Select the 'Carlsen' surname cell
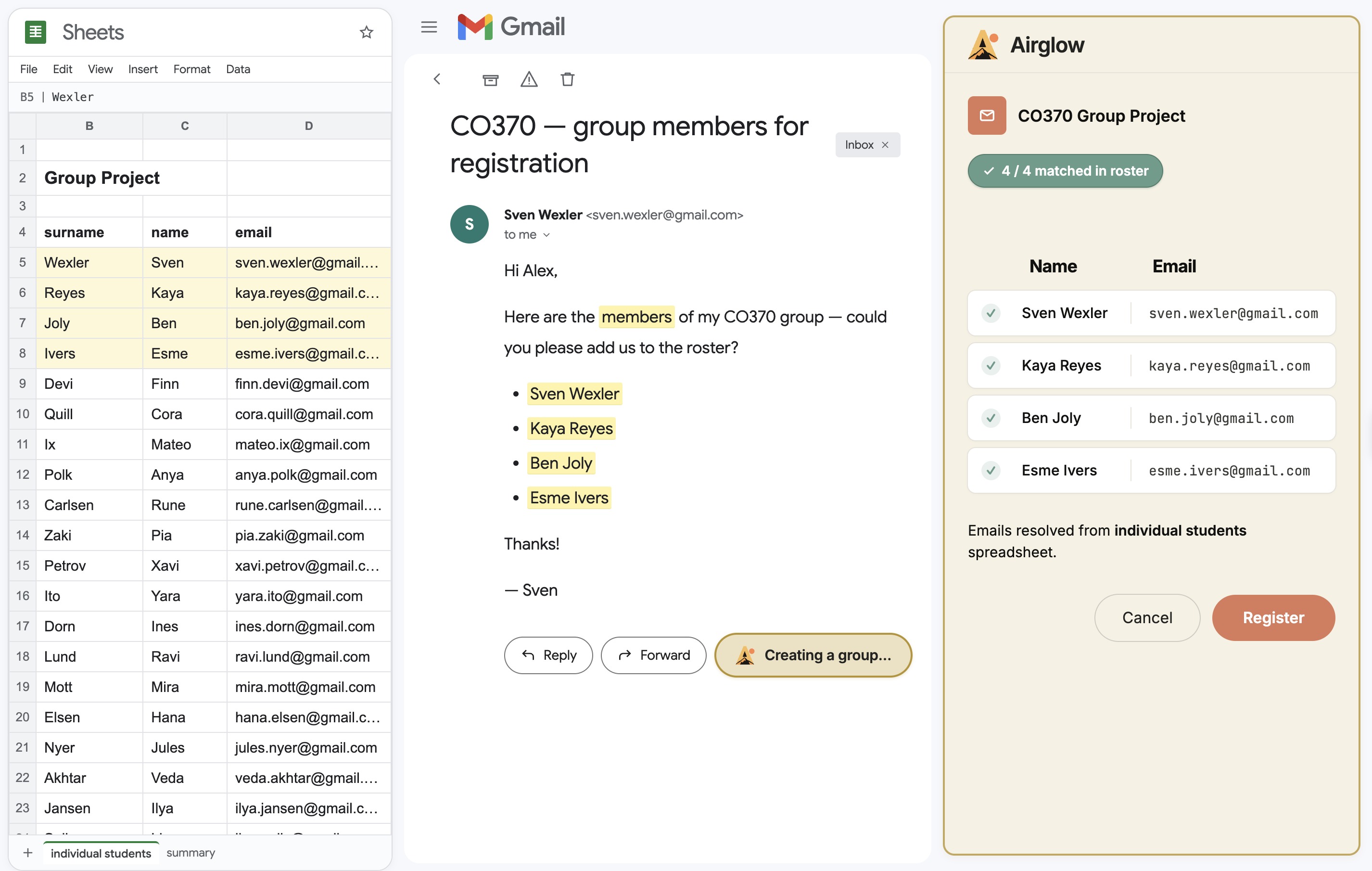1372x871 pixels. click(x=89, y=504)
